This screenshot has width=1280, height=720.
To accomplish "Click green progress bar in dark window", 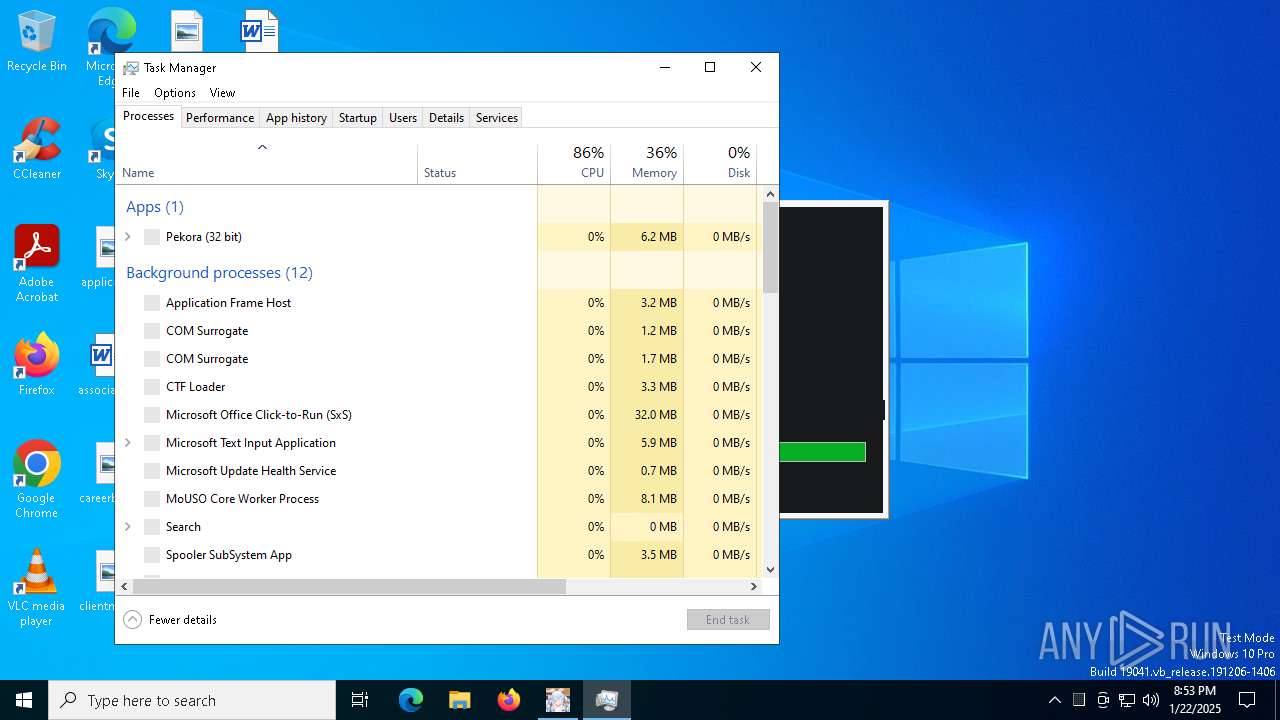I will click(x=822, y=452).
